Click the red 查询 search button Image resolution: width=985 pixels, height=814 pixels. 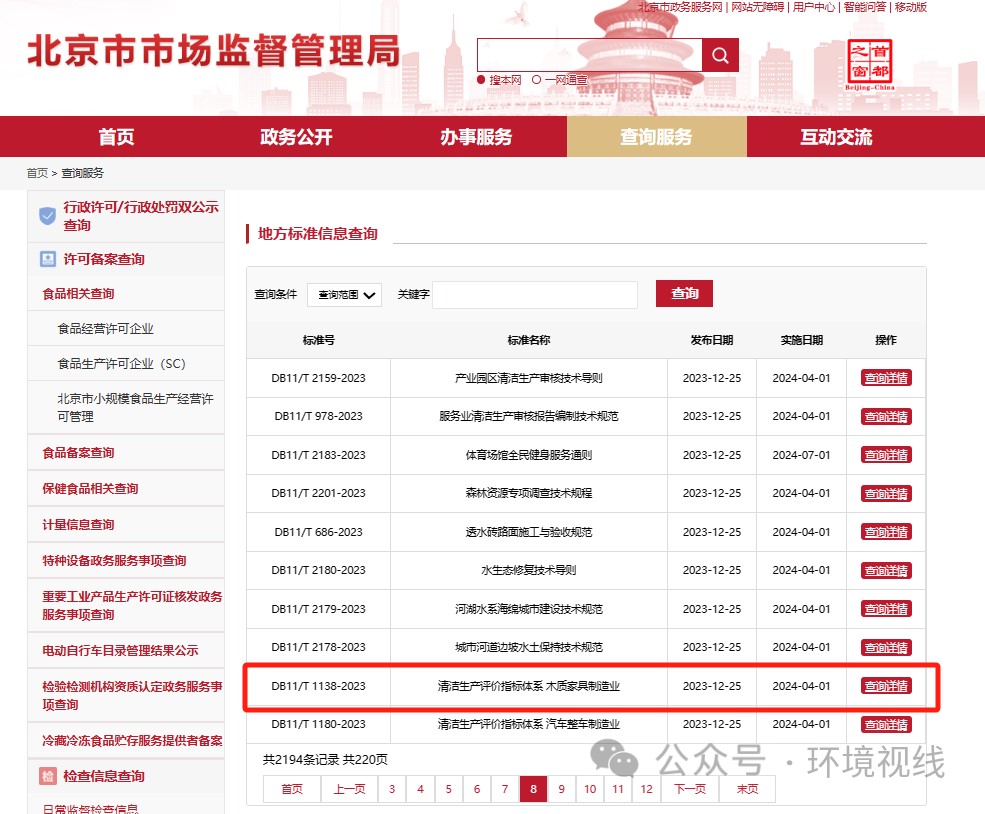pos(684,293)
